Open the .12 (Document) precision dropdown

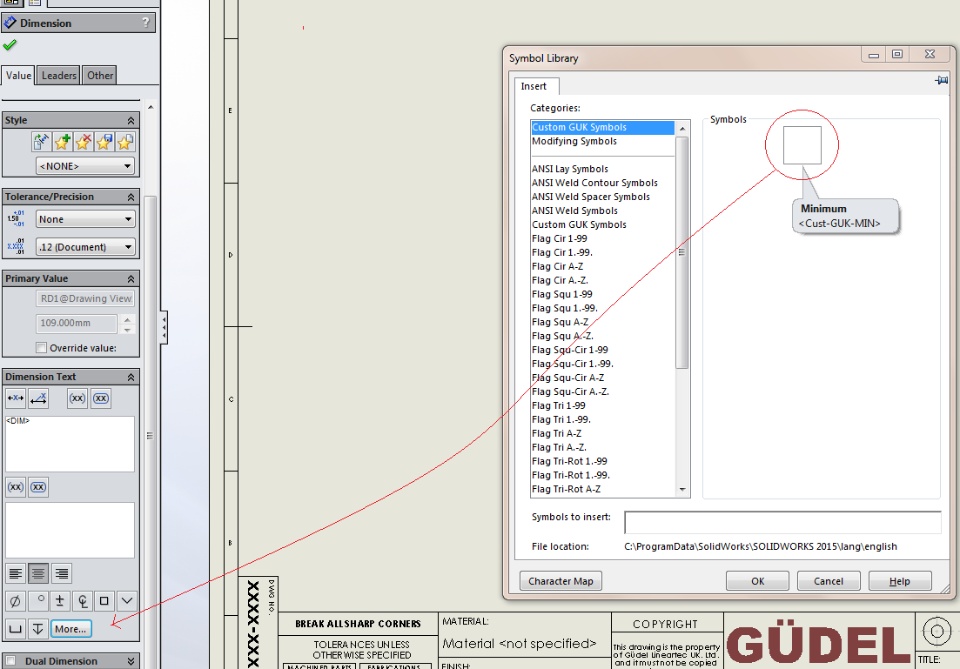pyautogui.click(x=85, y=247)
